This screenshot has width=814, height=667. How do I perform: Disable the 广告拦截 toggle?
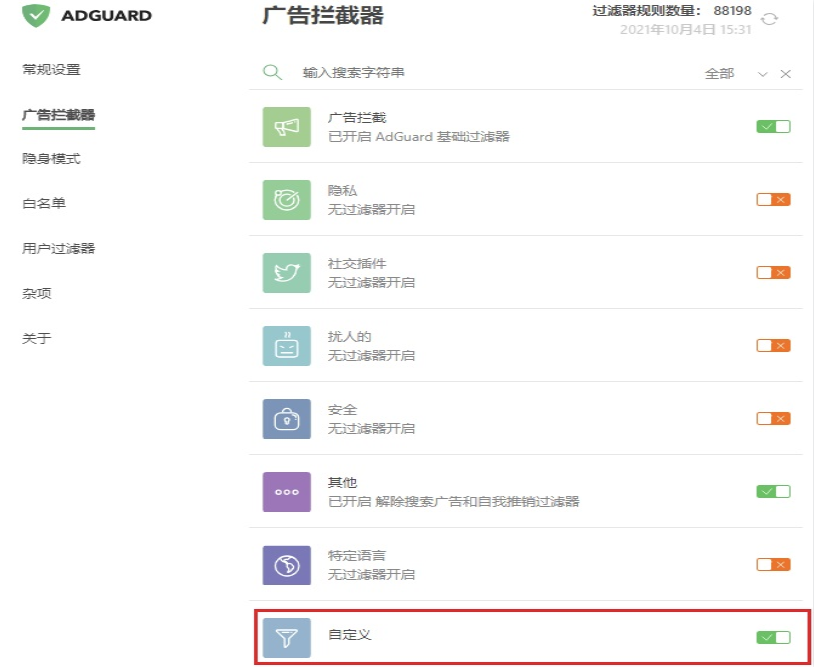774,127
